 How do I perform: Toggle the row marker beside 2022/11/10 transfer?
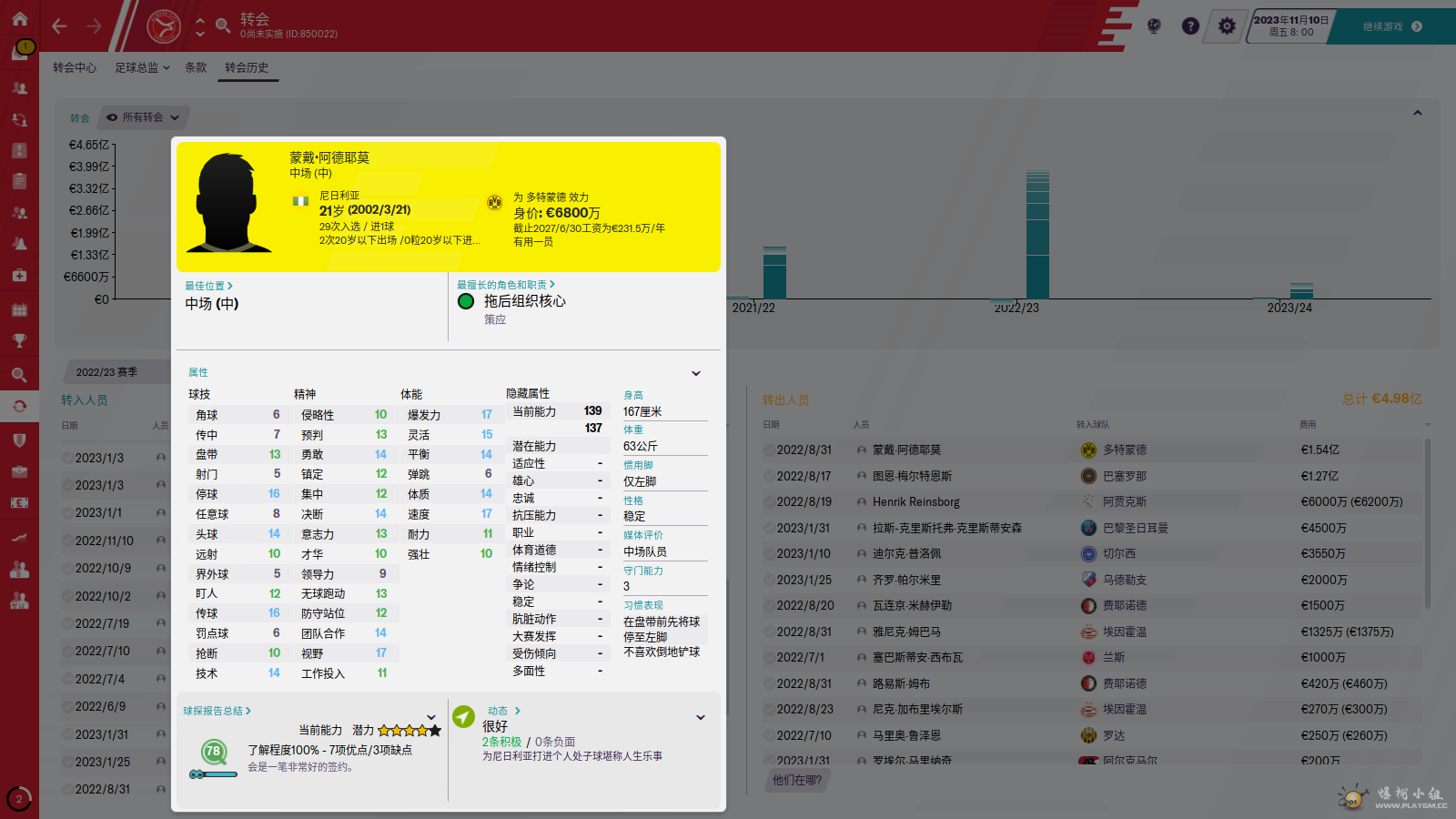[67, 541]
